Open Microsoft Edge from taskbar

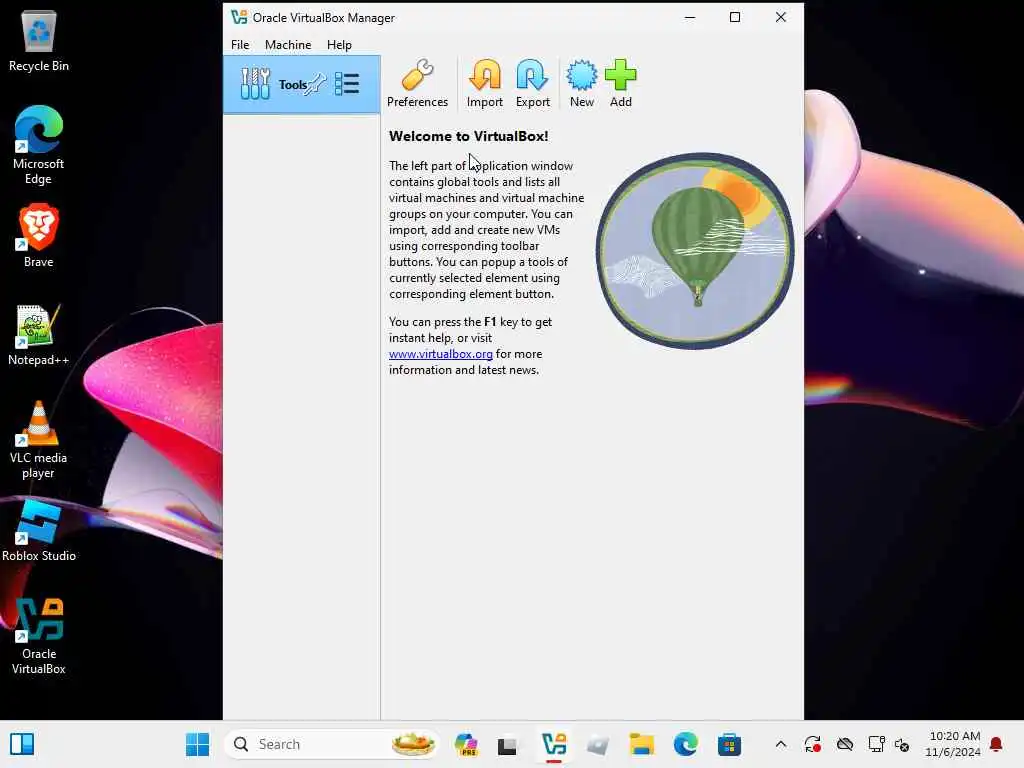(x=685, y=744)
